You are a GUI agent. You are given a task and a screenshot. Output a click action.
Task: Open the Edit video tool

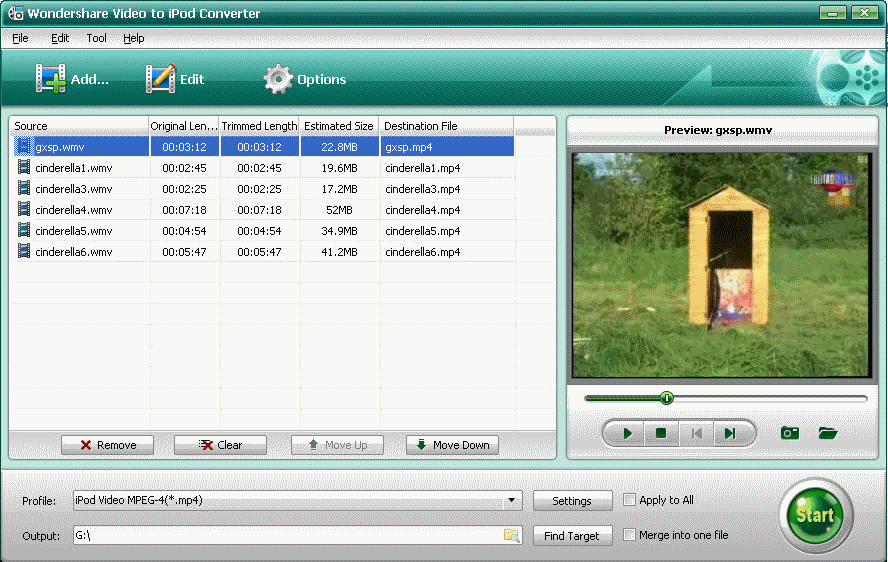[x=160, y=79]
